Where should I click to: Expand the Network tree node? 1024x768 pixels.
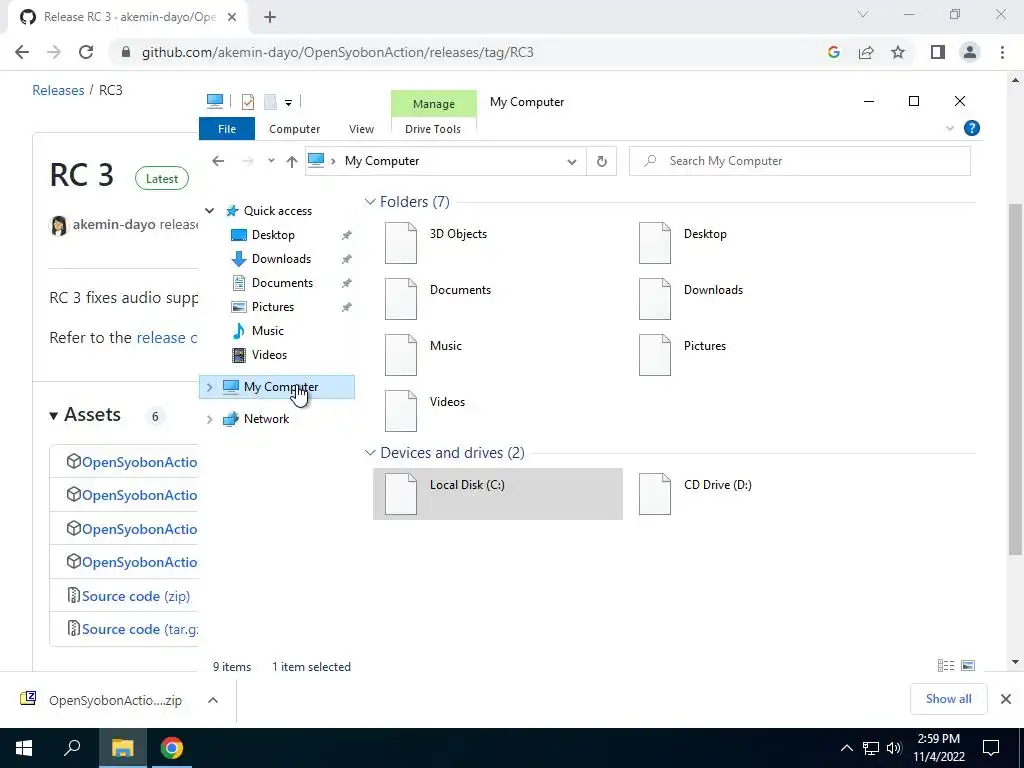209,419
